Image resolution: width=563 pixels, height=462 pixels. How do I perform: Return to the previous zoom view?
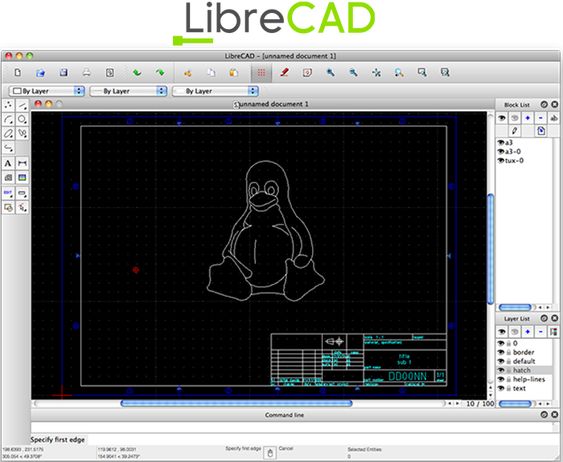(399, 73)
